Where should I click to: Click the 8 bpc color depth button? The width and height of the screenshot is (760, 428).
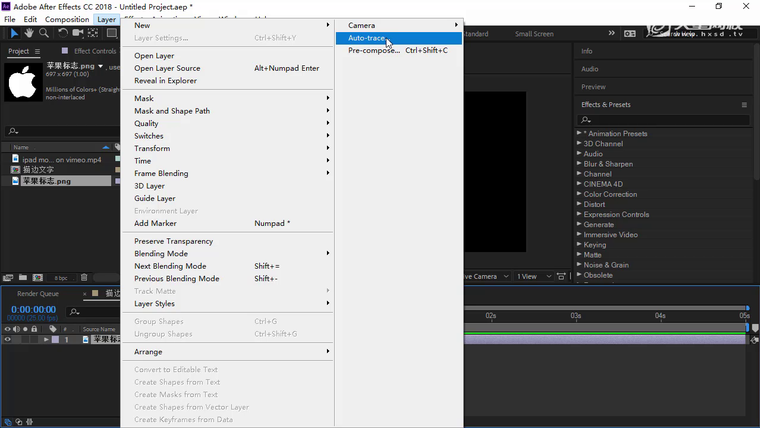60,277
